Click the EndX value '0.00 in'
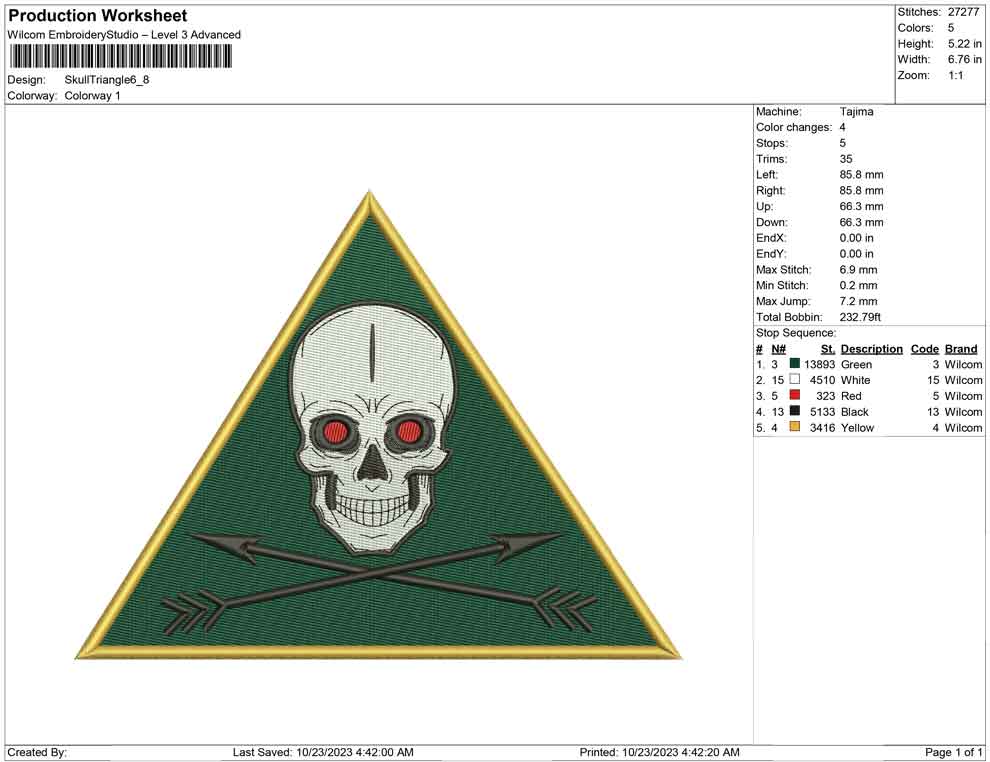The height and width of the screenshot is (762, 990). point(856,238)
